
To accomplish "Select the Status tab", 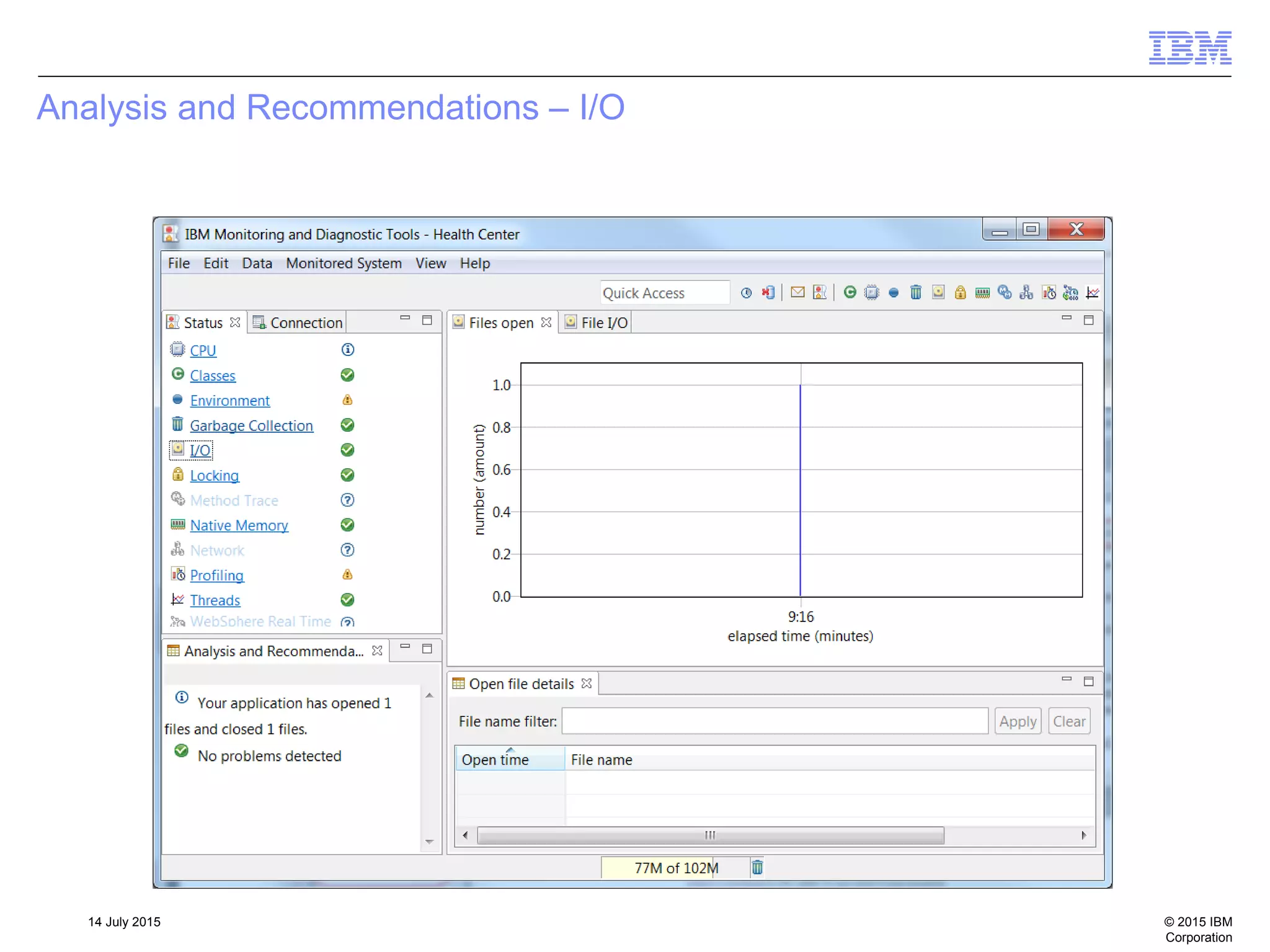I will coord(203,323).
